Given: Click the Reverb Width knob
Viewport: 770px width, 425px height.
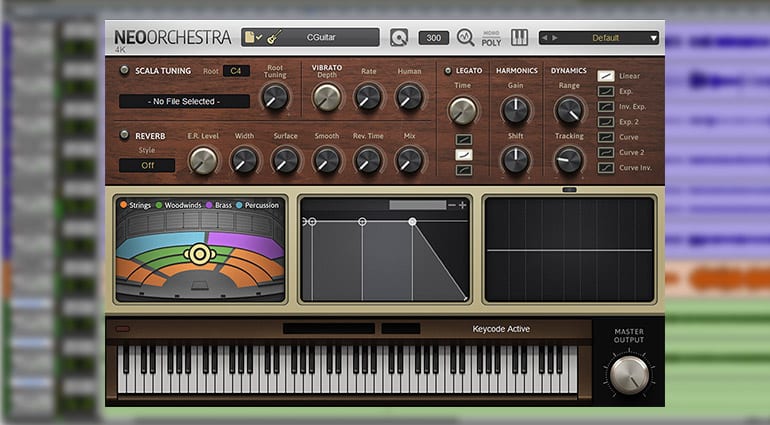Looking at the screenshot, I should [244, 161].
